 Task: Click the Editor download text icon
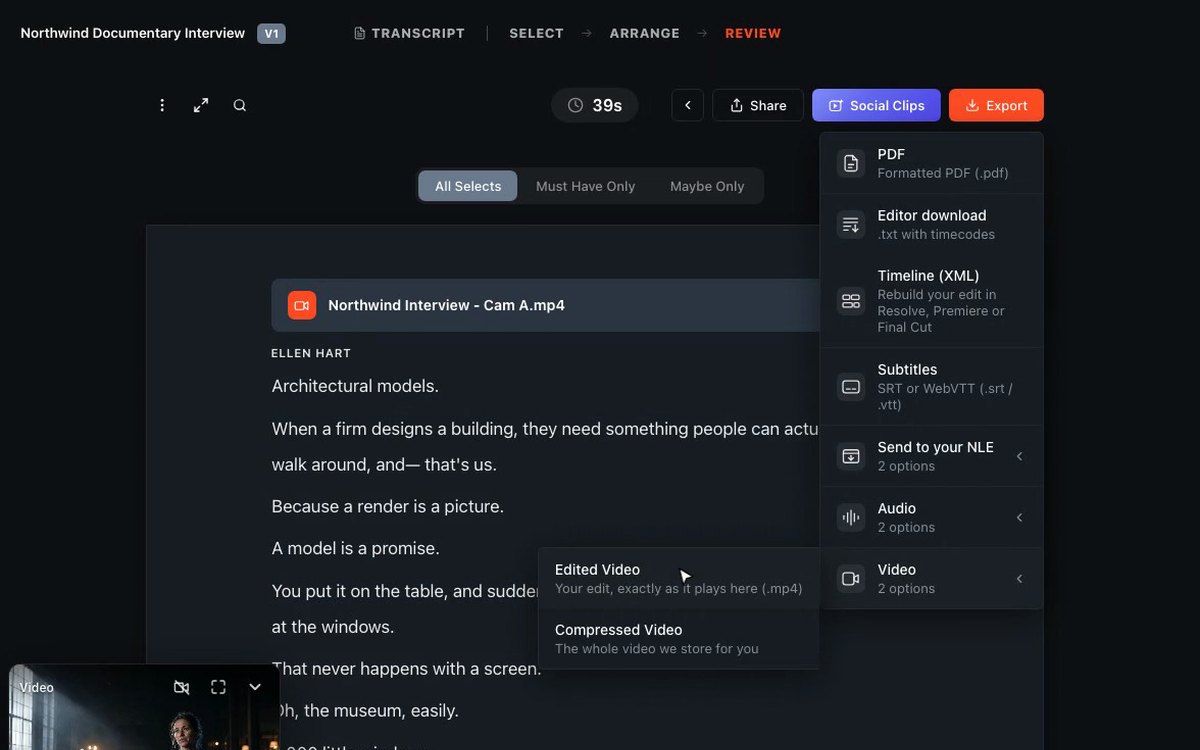851,224
